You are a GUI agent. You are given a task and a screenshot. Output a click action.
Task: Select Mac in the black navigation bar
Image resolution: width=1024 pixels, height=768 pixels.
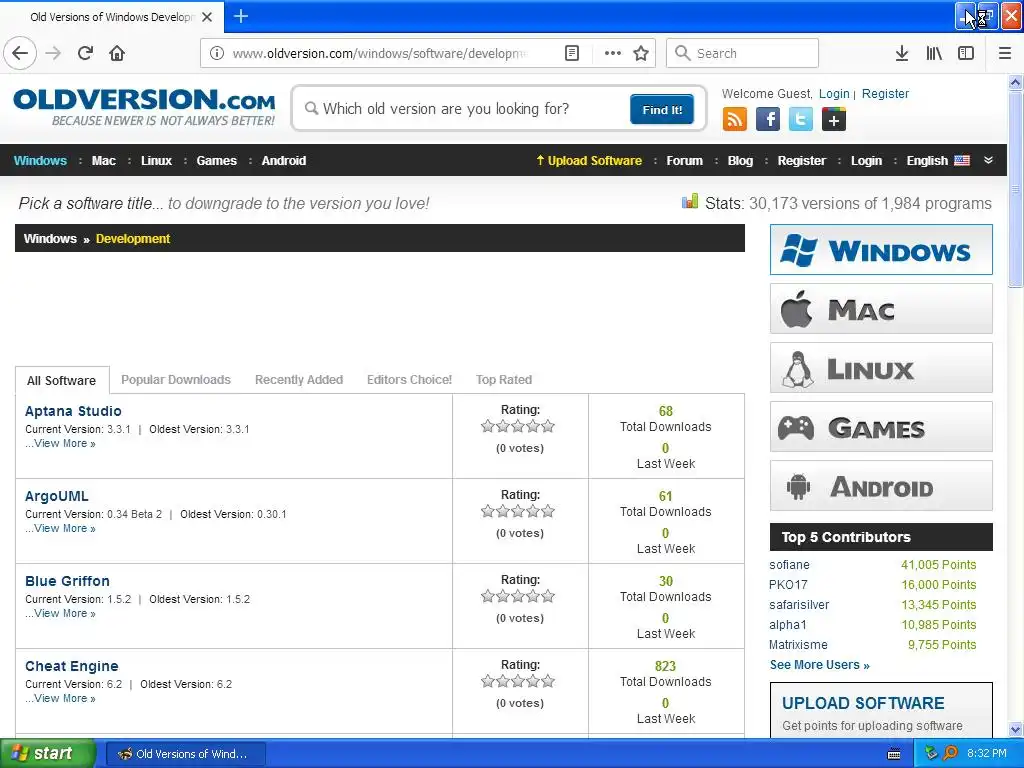pos(104,161)
